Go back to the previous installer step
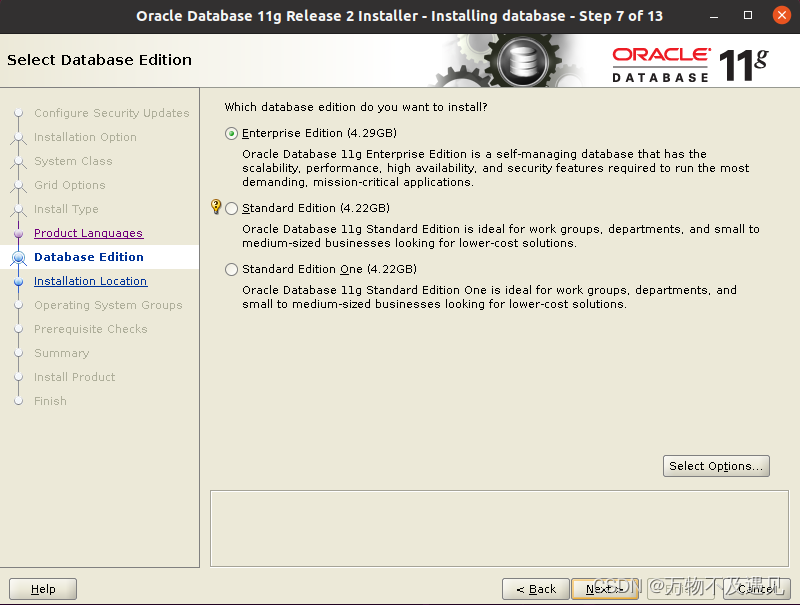The height and width of the screenshot is (605, 800). [536, 589]
